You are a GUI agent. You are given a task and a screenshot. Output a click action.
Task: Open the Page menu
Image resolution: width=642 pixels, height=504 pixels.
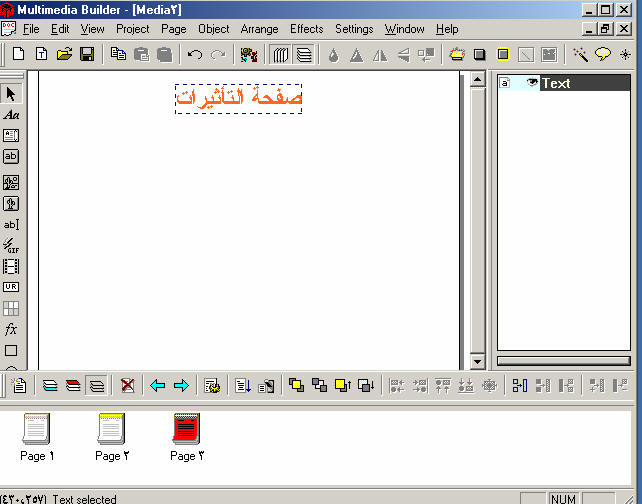click(x=174, y=29)
